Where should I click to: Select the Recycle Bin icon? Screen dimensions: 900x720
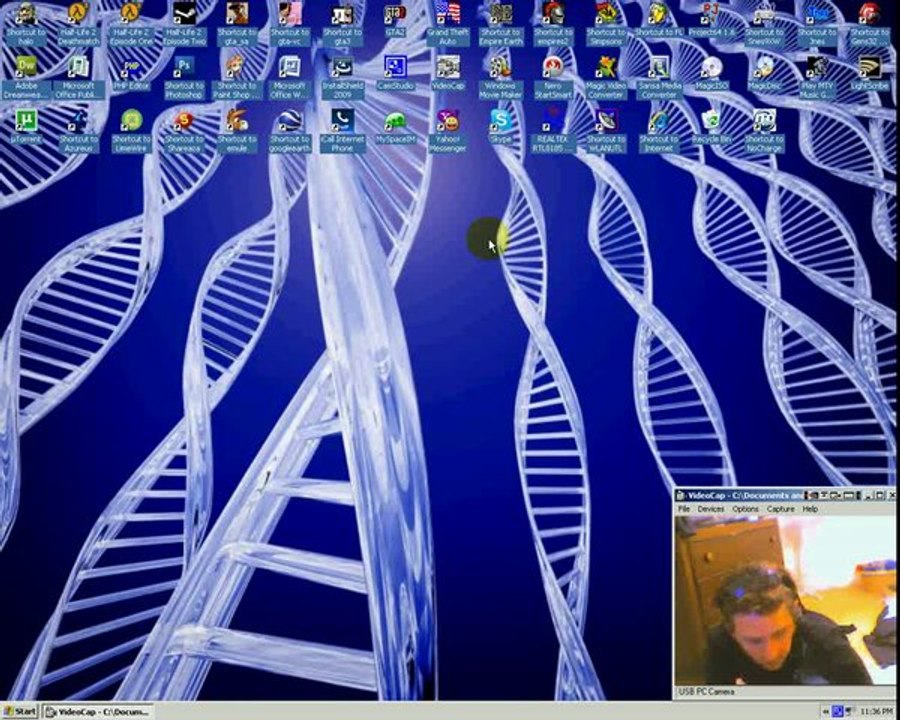[x=711, y=121]
